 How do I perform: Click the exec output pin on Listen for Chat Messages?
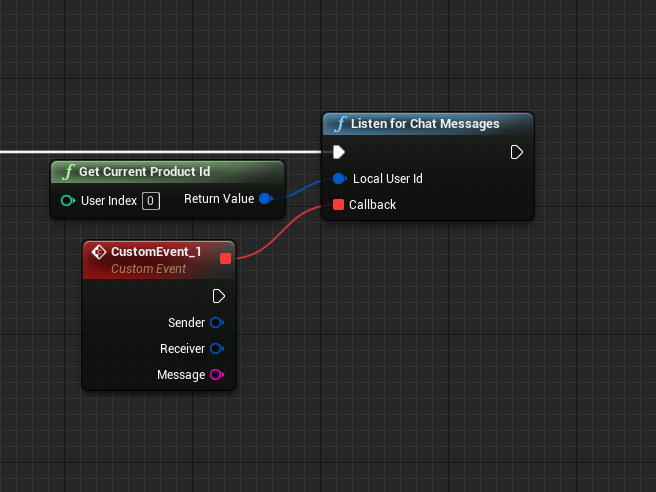coord(517,153)
